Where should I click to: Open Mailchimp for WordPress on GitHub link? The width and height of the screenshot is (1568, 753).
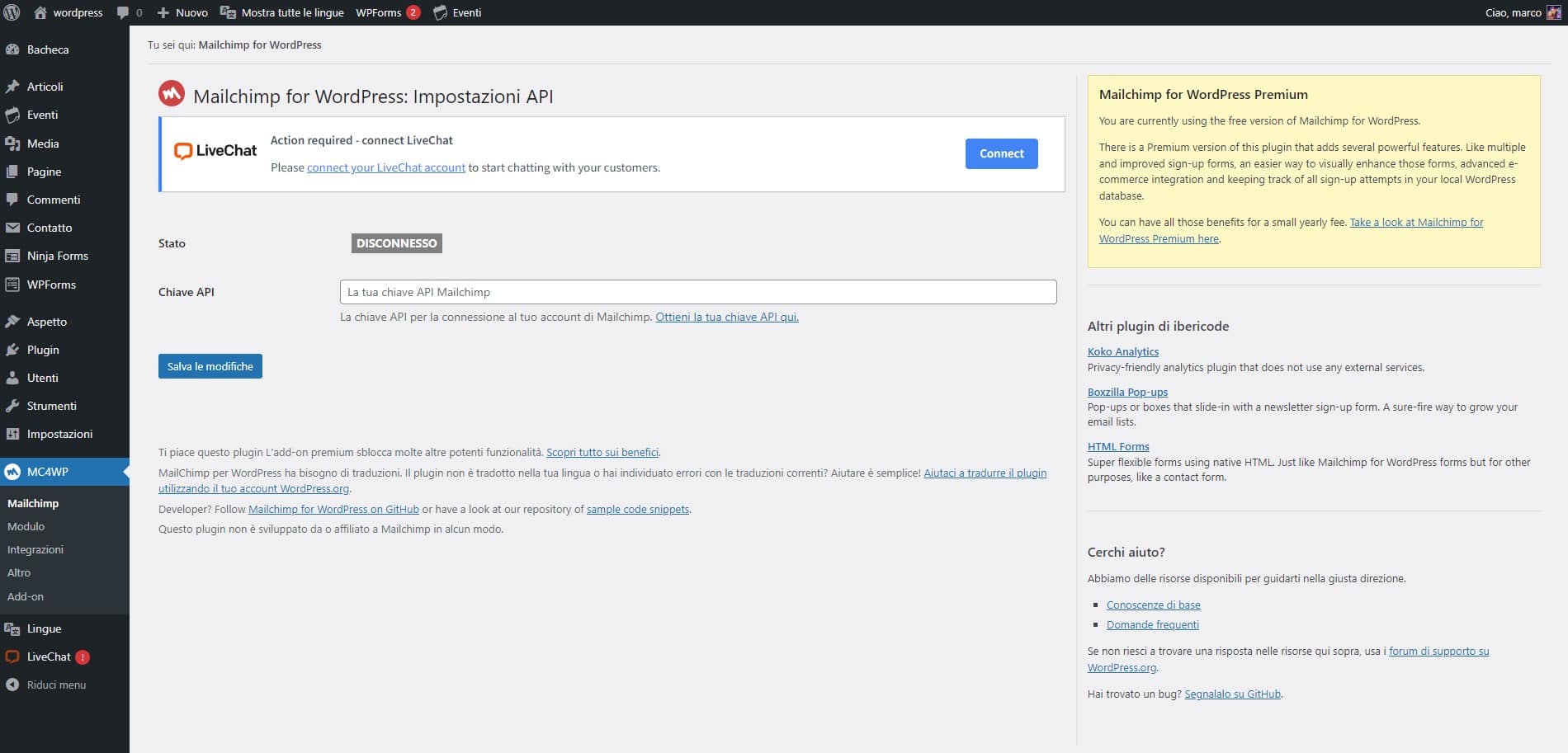[333, 509]
